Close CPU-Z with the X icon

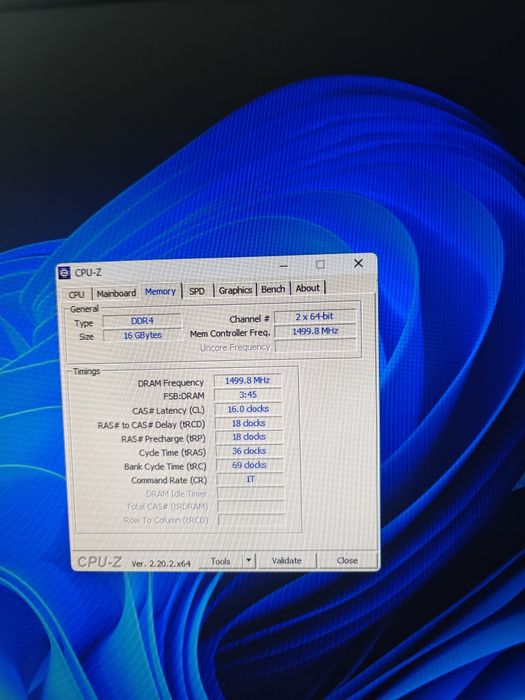click(x=358, y=263)
